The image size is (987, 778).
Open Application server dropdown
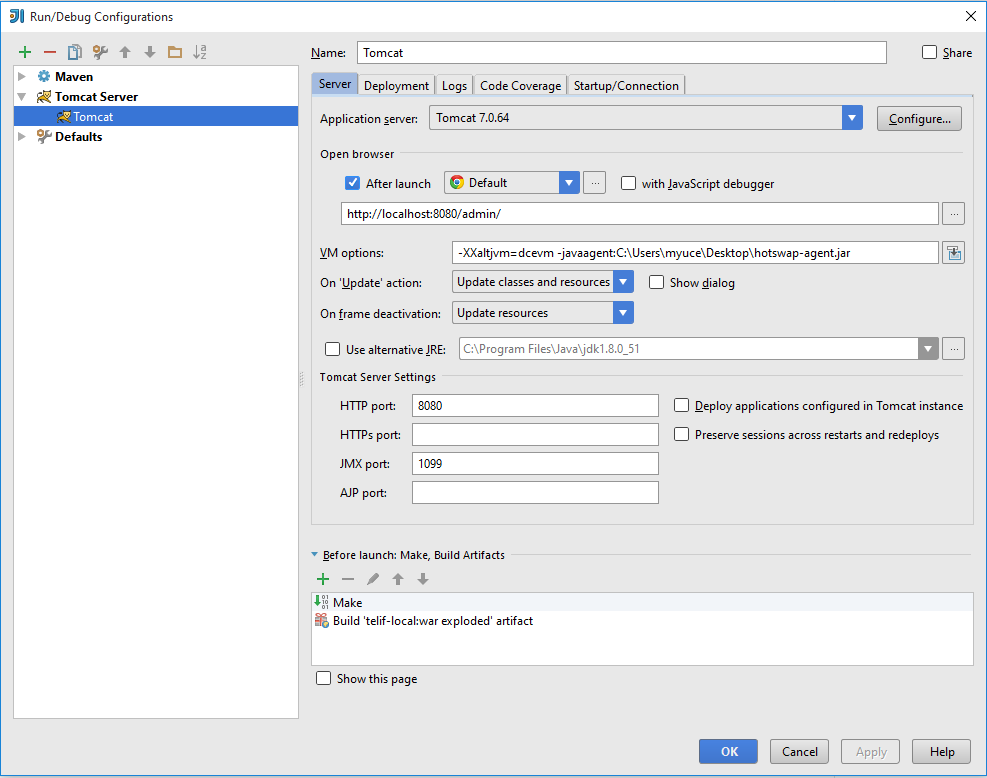point(852,118)
